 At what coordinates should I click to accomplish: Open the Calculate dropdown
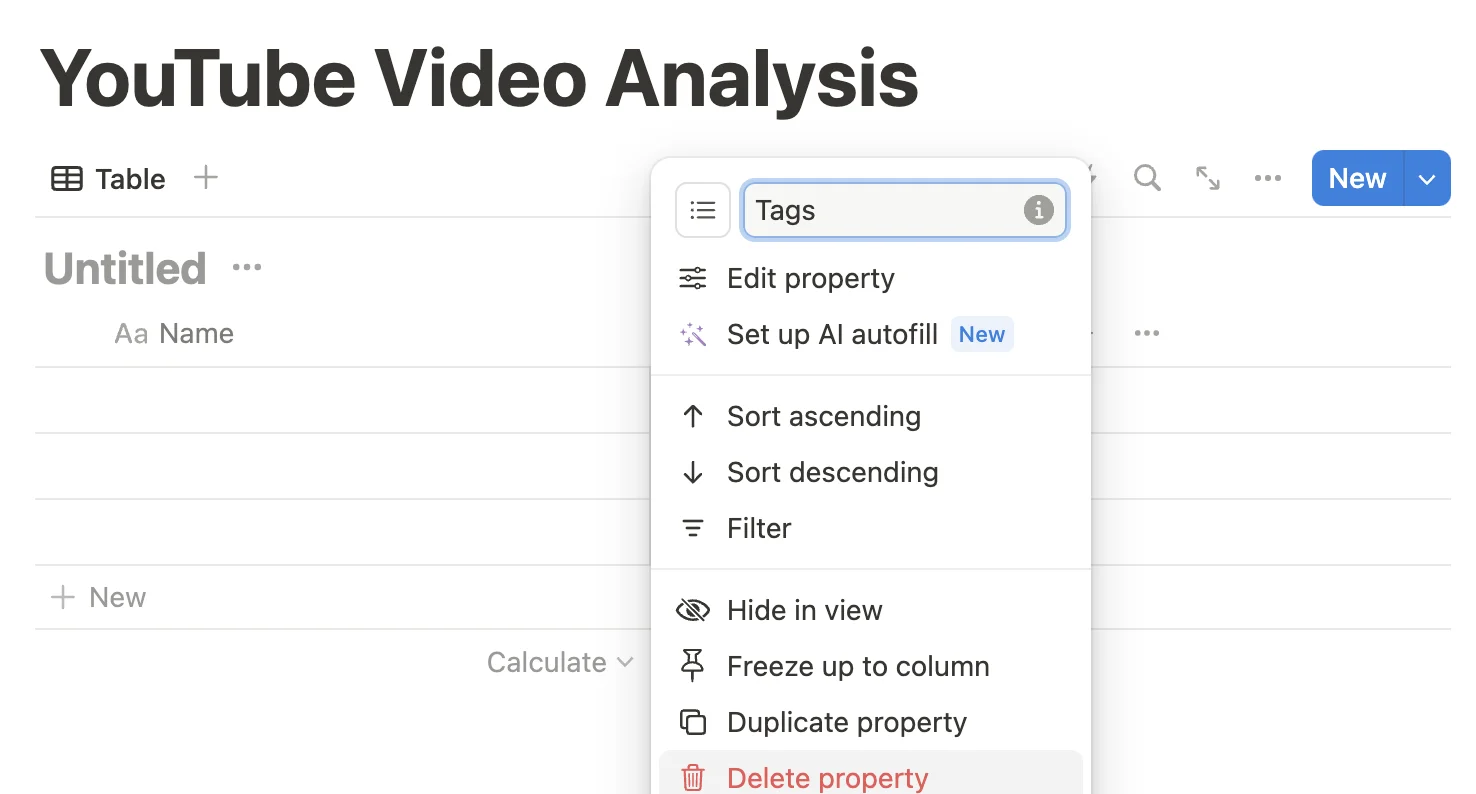[x=560, y=662]
